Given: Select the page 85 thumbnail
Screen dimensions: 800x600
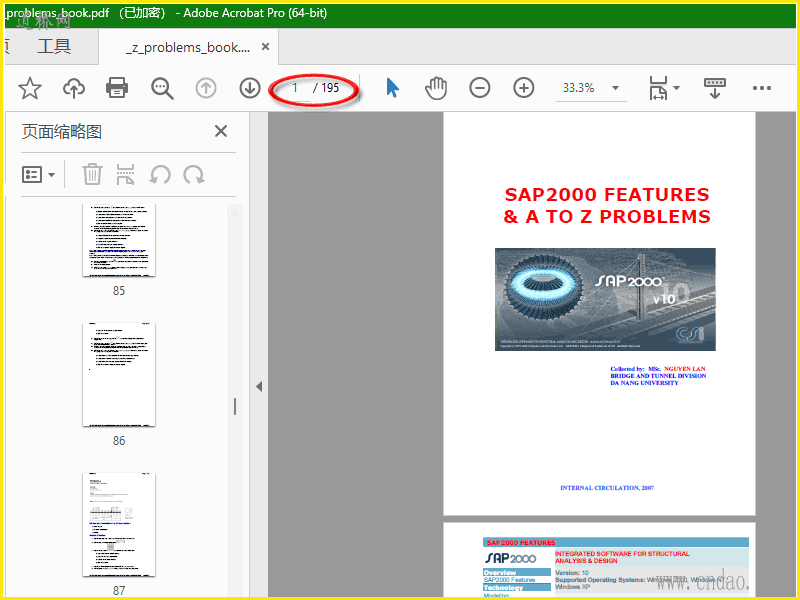Looking at the screenshot, I should coord(119,240).
